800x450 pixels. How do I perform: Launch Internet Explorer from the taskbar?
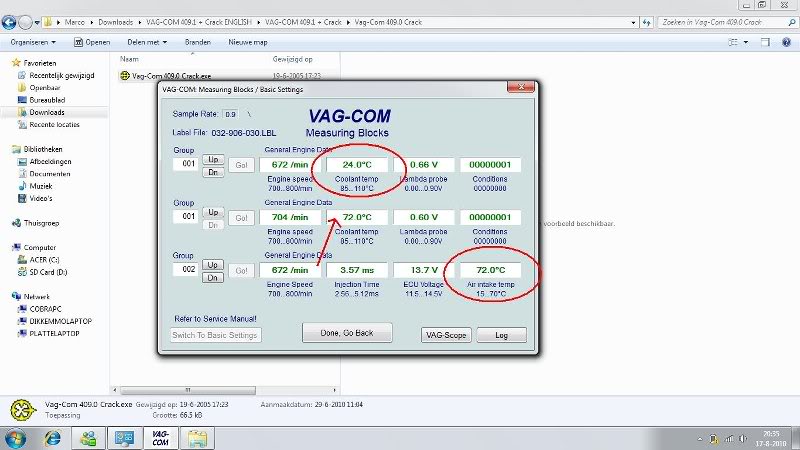(x=52, y=437)
